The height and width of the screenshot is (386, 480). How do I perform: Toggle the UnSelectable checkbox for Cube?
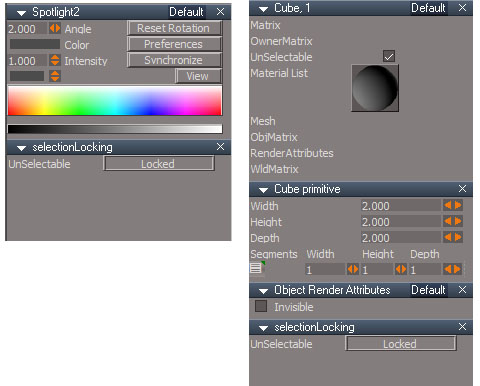[389, 56]
